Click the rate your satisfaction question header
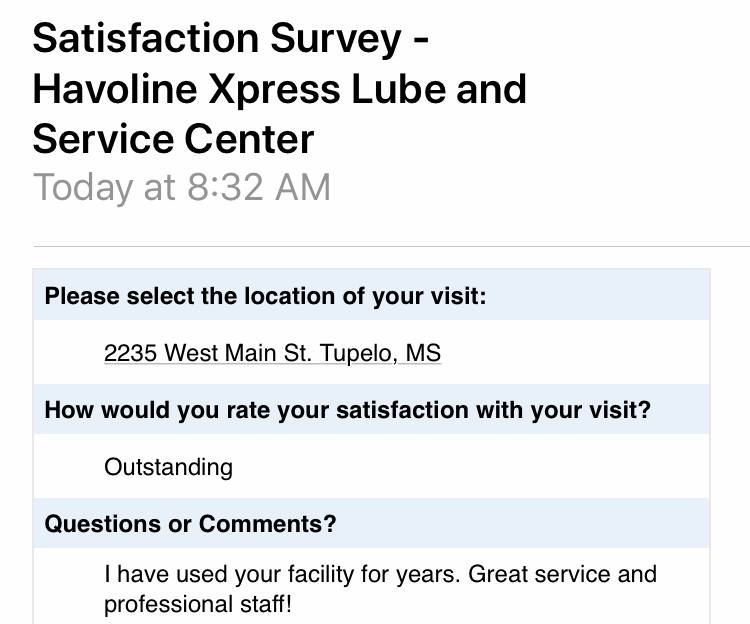The width and height of the screenshot is (750, 624). point(347,410)
